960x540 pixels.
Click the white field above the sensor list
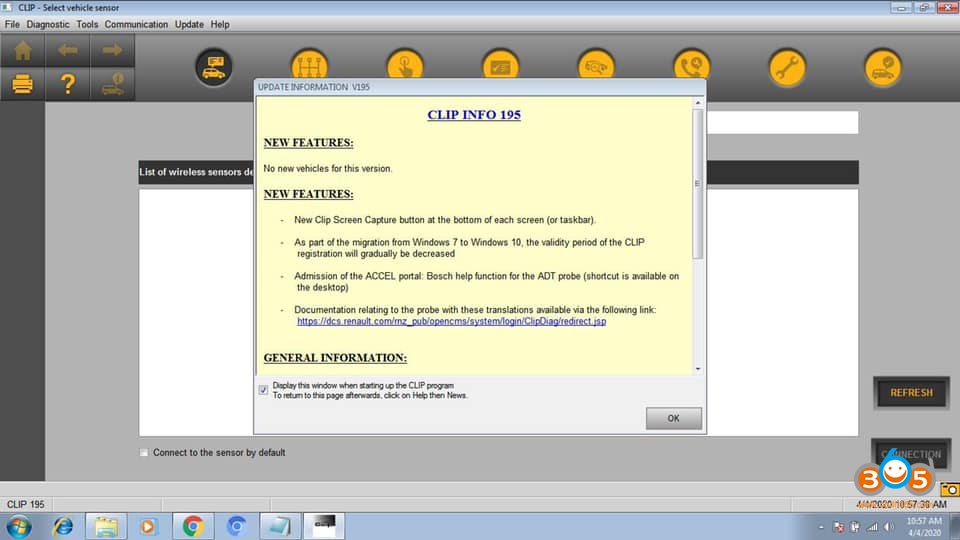pos(782,122)
